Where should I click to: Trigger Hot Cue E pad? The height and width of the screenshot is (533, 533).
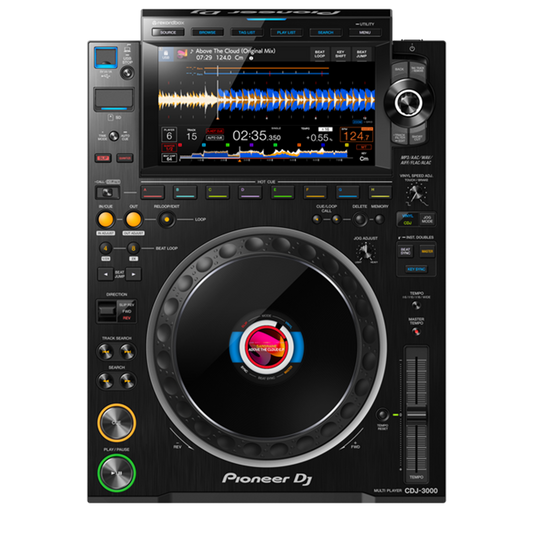[282, 192]
